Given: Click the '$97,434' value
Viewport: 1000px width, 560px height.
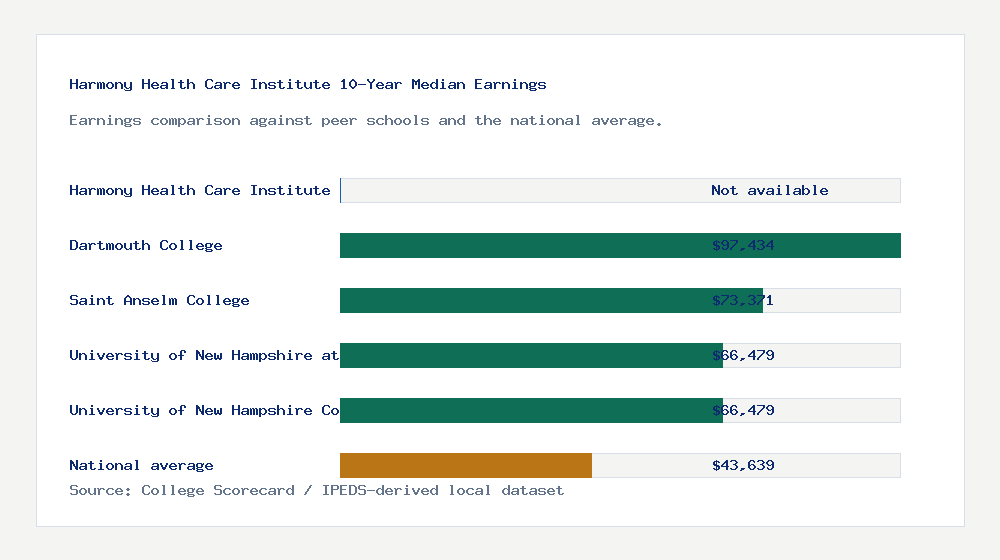Looking at the screenshot, I should coord(743,246).
